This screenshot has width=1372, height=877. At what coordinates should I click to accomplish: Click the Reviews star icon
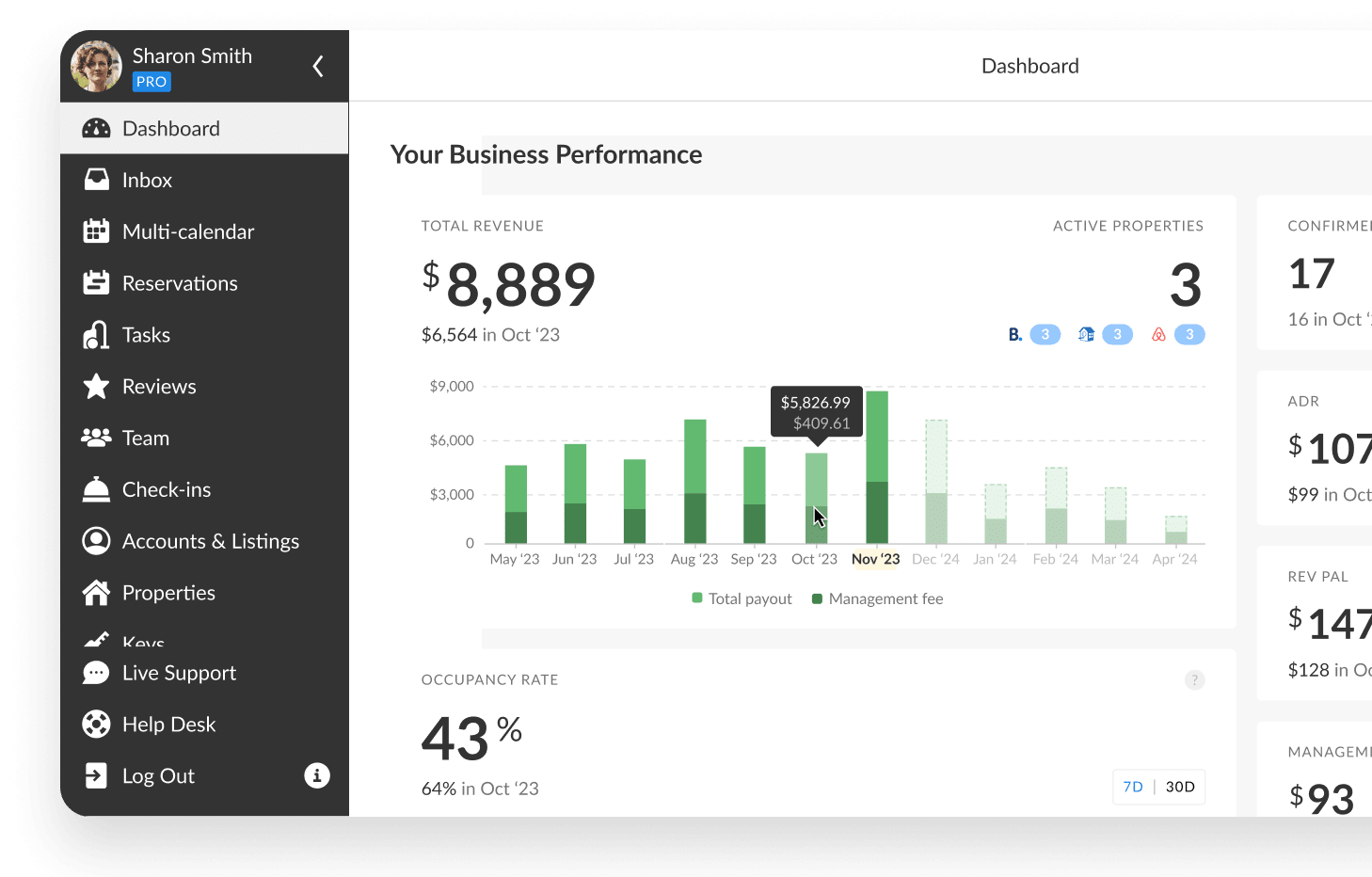point(97,386)
